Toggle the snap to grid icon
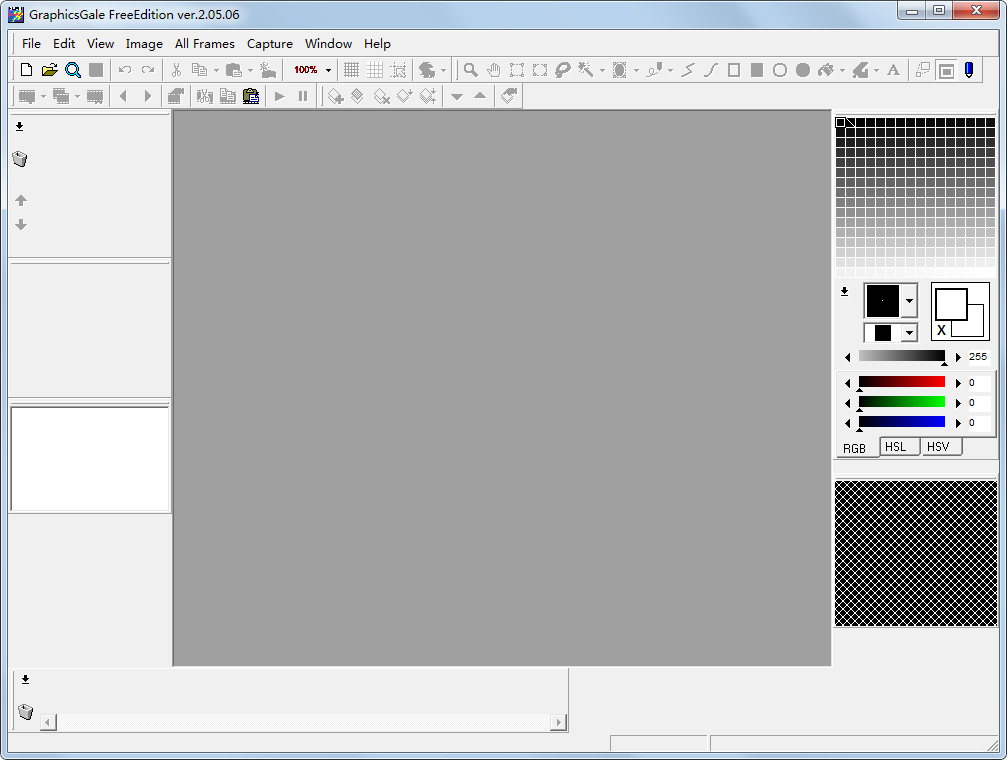This screenshot has width=1007, height=760. point(398,70)
